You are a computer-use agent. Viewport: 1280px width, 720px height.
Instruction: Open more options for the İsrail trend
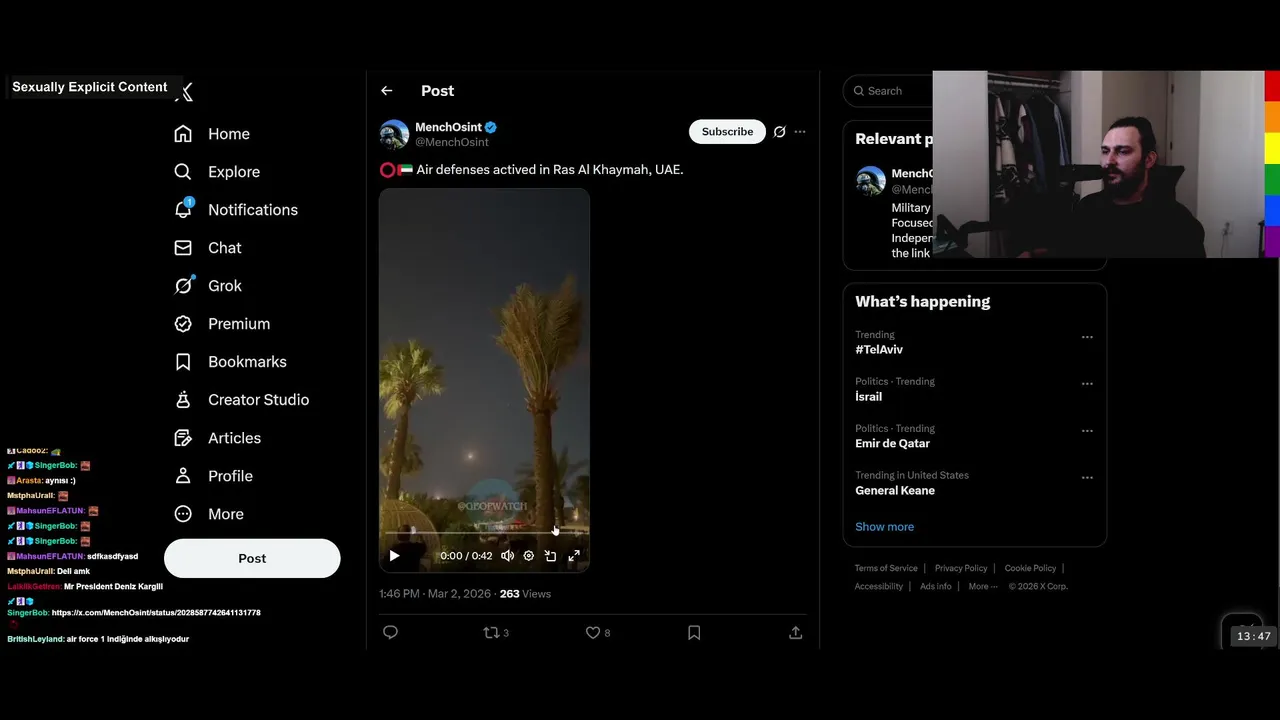click(1087, 384)
